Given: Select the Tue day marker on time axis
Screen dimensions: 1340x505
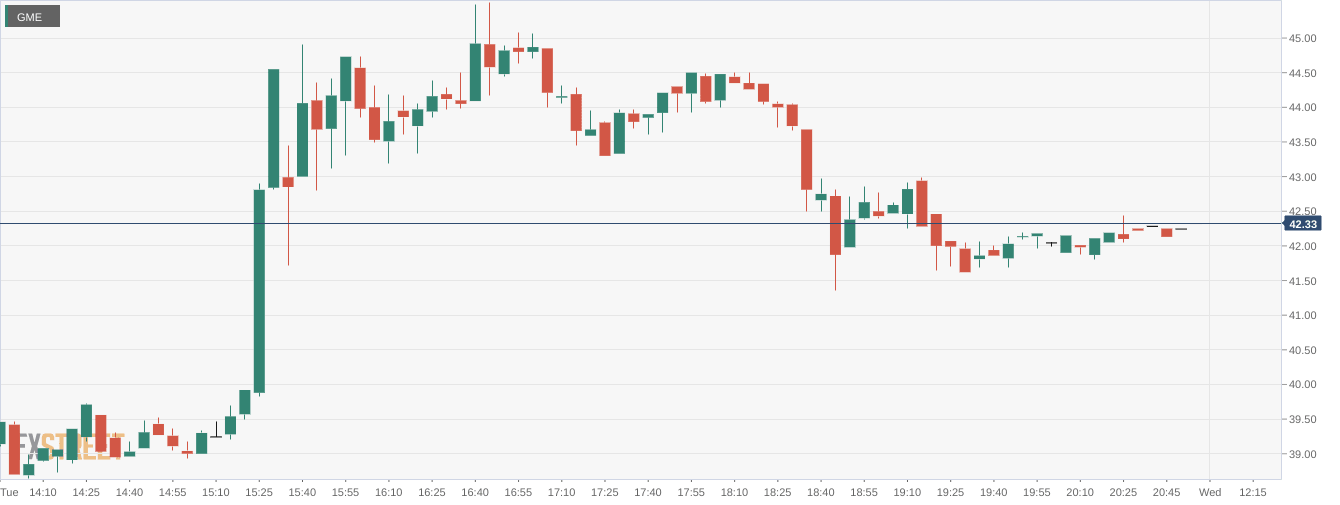Looking at the screenshot, I should coord(9,492).
